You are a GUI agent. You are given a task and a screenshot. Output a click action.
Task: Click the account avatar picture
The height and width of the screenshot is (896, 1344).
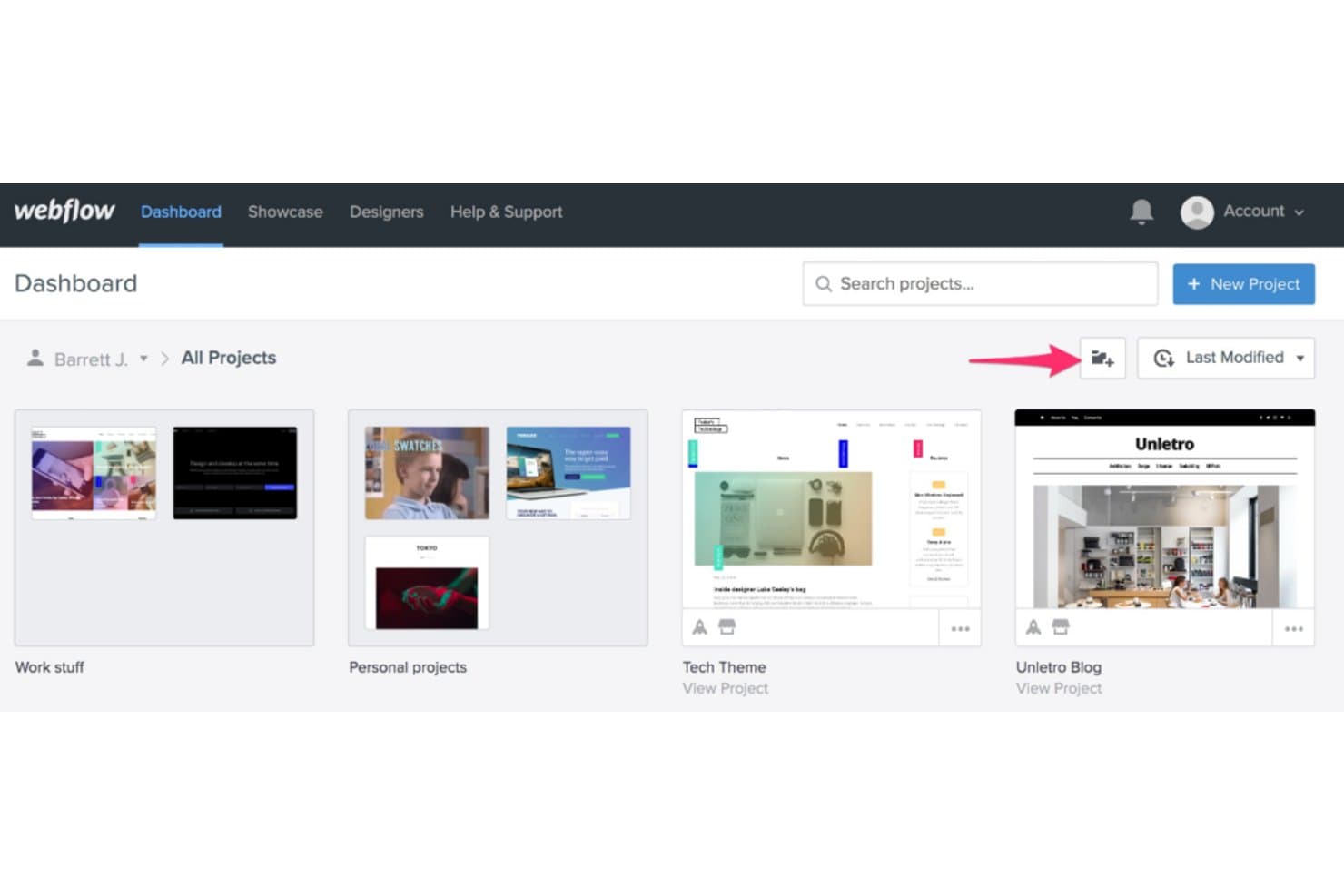pos(1197,212)
